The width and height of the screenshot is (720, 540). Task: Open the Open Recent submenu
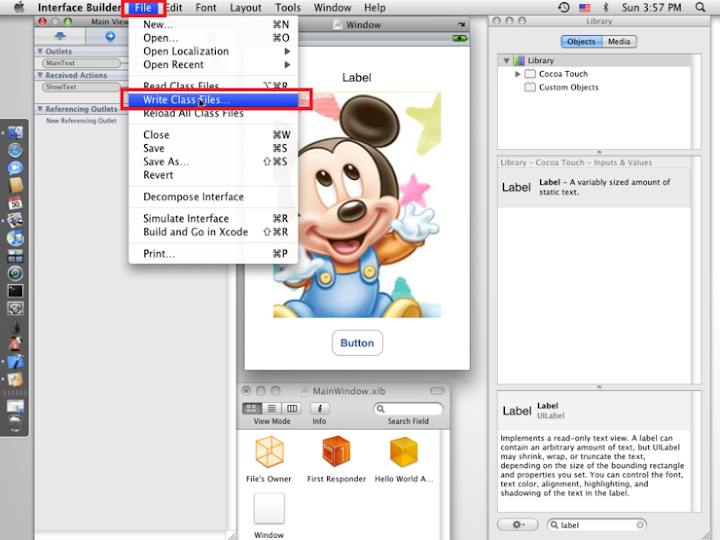214,65
